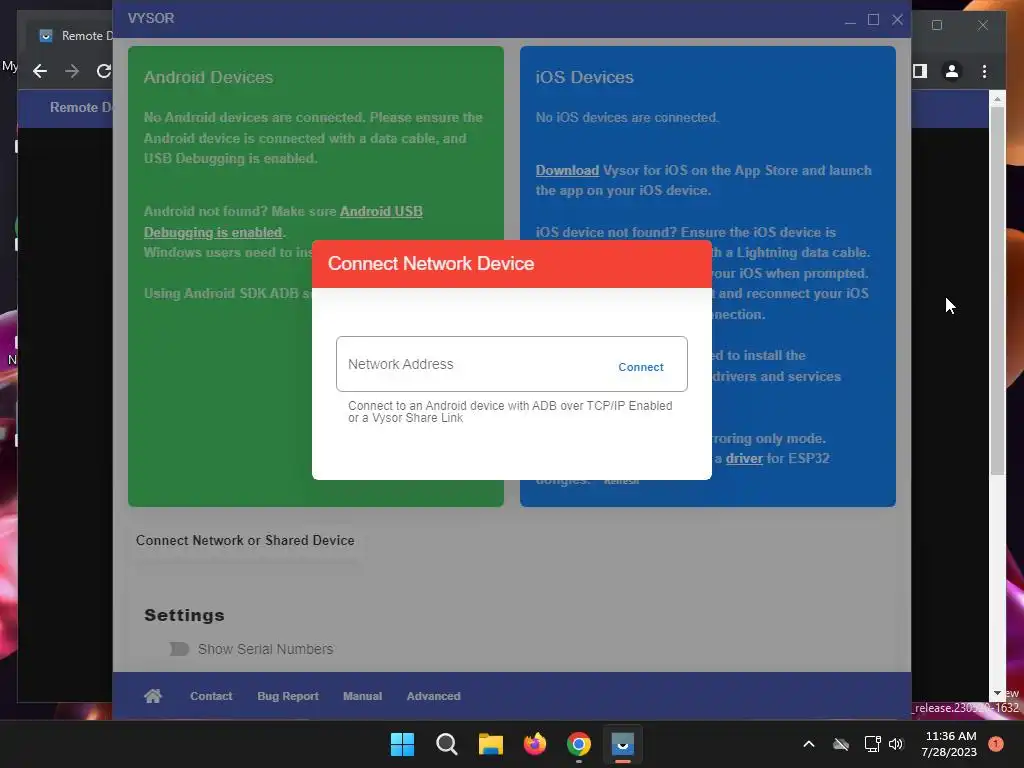Click scrollbar up arrow in Chrome window
The height and width of the screenshot is (768, 1024).
click(x=997, y=99)
